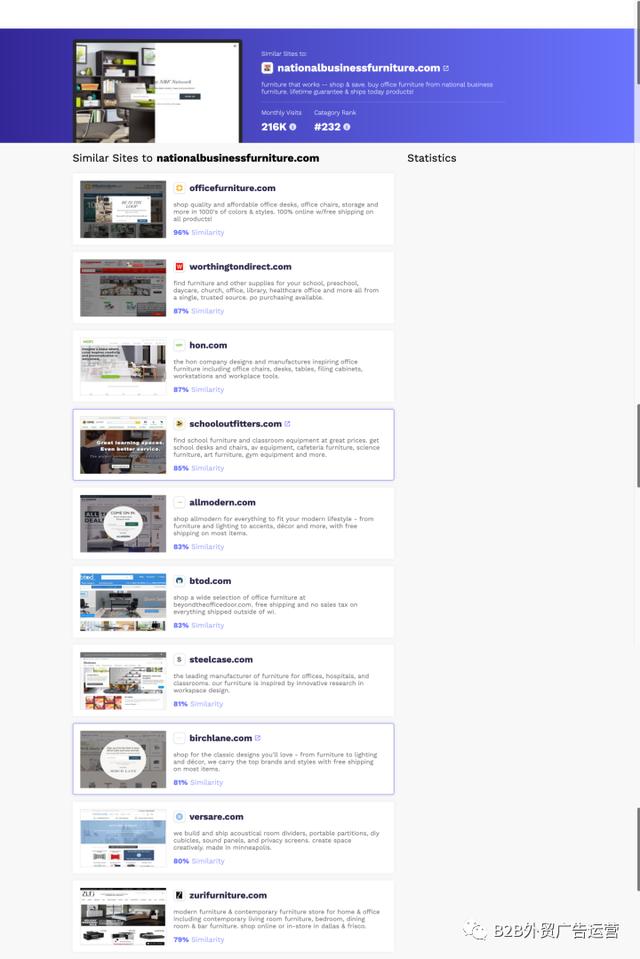Click the btod.com favicon
The width and height of the screenshot is (640, 959).
click(x=179, y=581)
